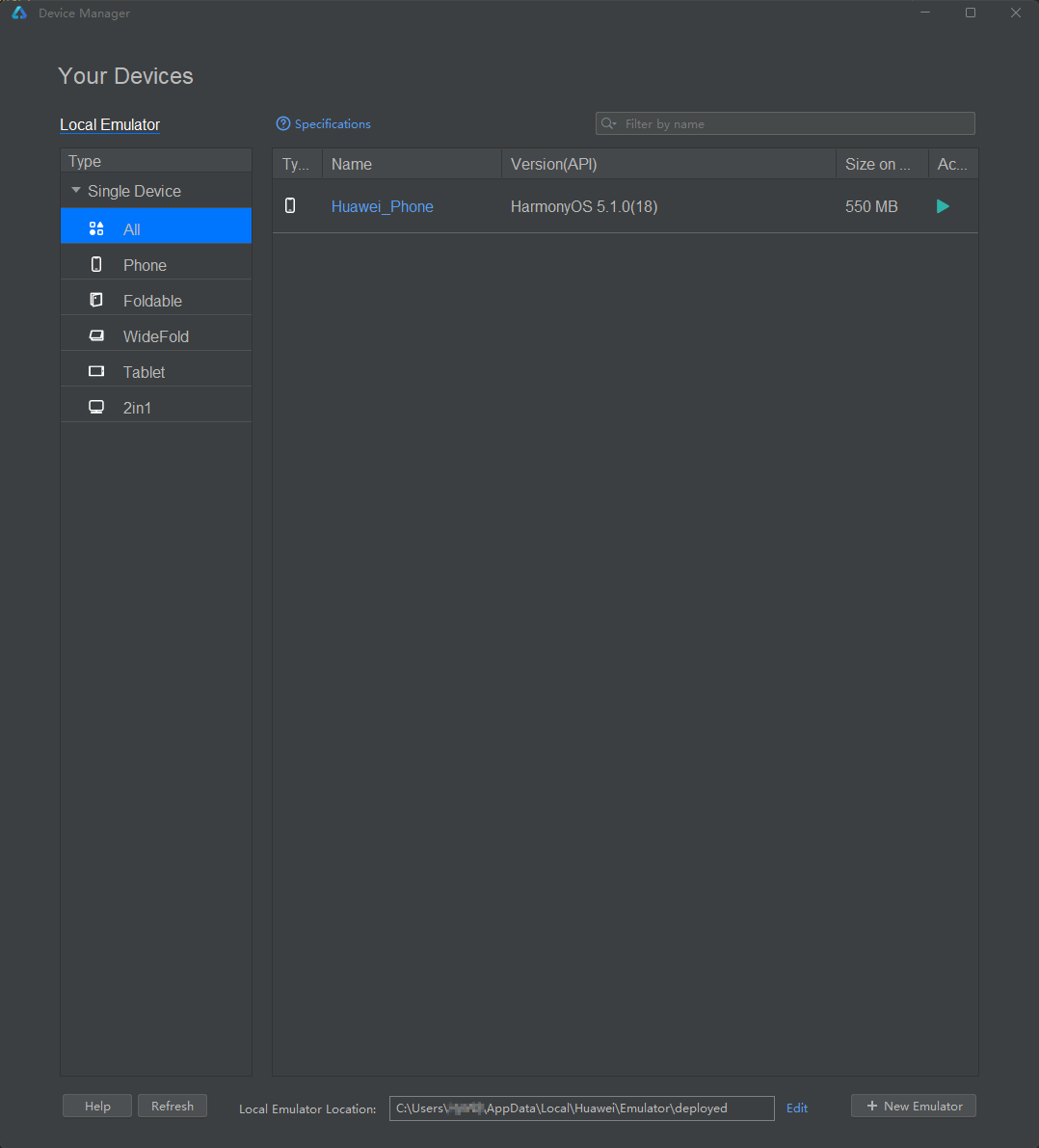The image size is (1039, 1148).
Task: Sort by the Version(API) column header
Action: pyautogui.click(x=669, y=164)
